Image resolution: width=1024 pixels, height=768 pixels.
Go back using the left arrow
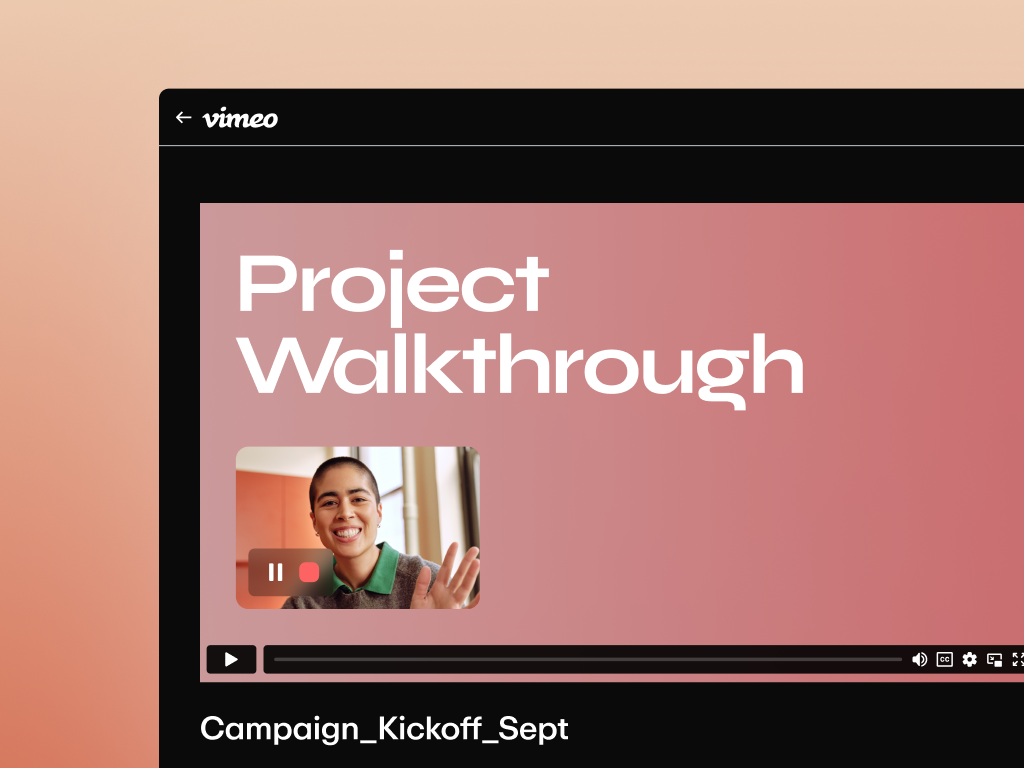click(183, 118)
